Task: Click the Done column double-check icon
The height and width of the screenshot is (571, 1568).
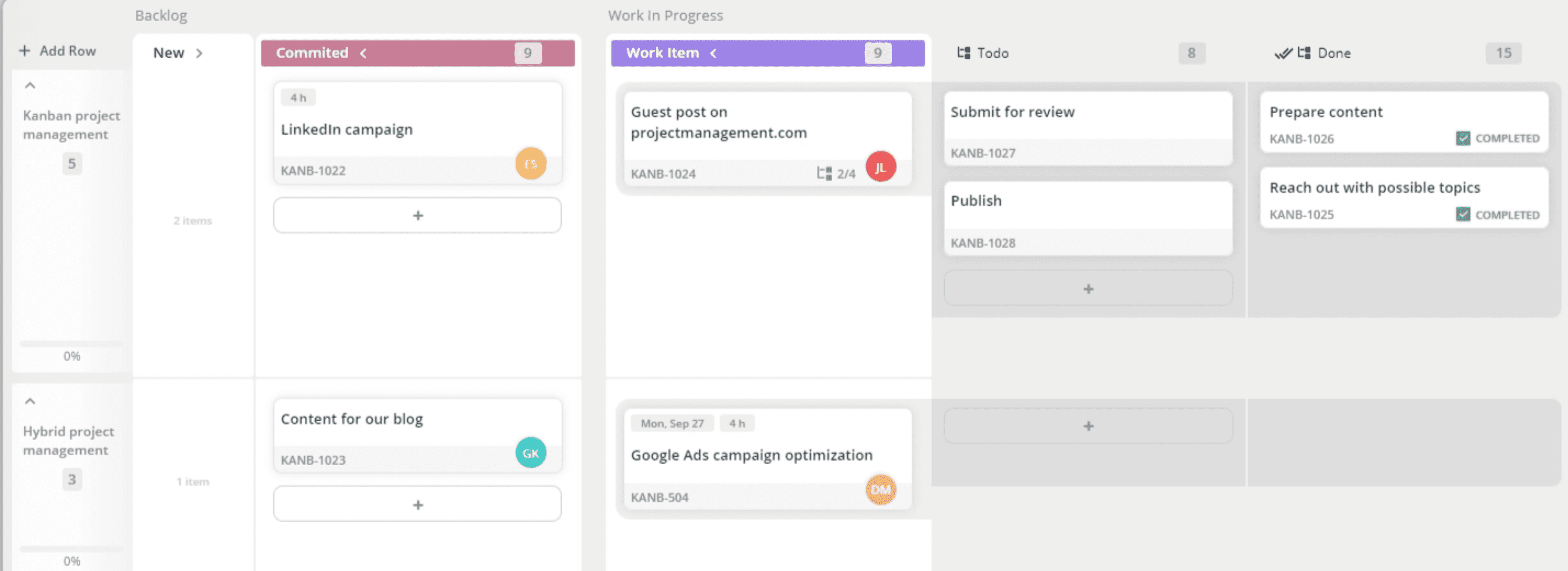Action: 1283,54
